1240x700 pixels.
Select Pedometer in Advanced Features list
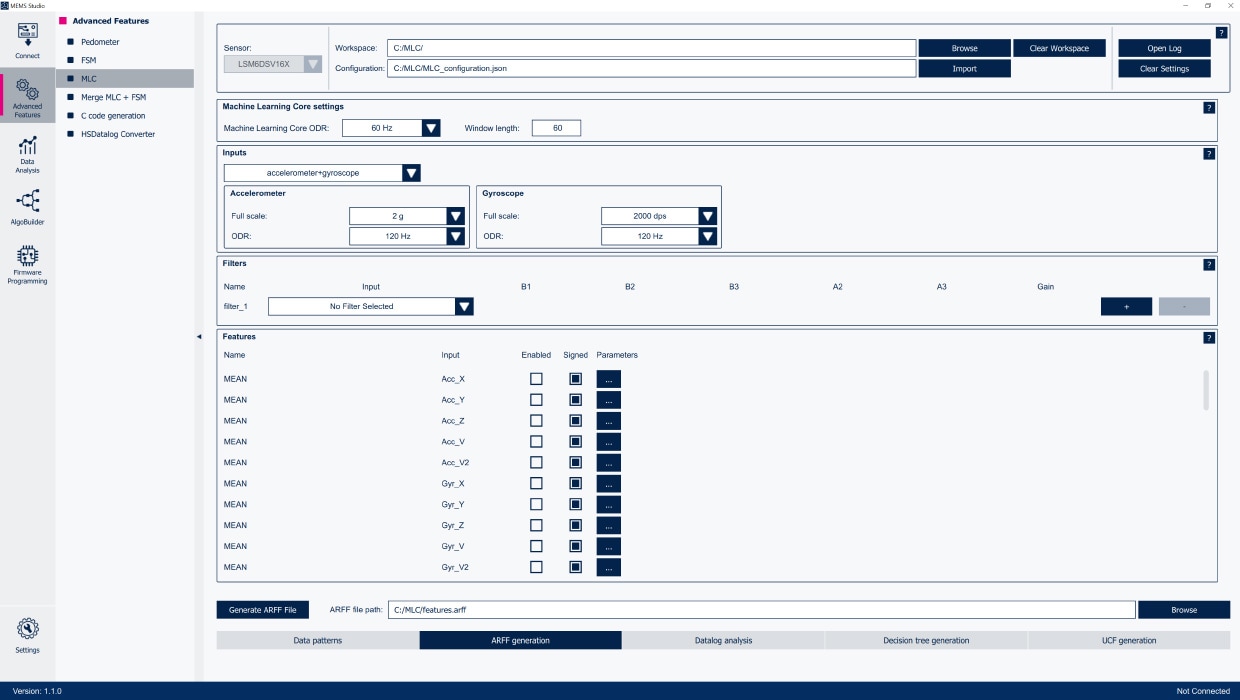click(100, 42)
